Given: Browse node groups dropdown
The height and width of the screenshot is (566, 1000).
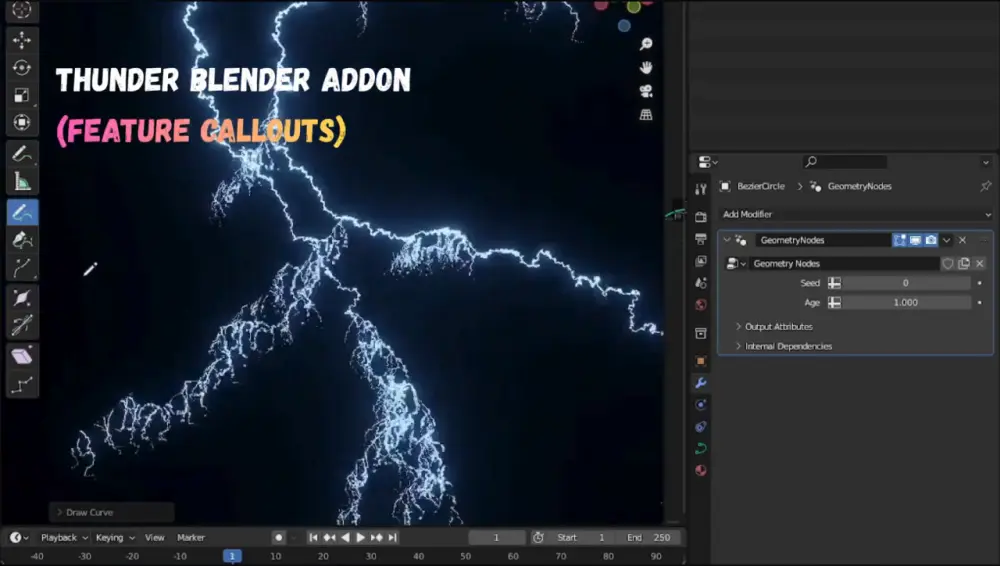Looking at the screenshot, I should (736, 264).
